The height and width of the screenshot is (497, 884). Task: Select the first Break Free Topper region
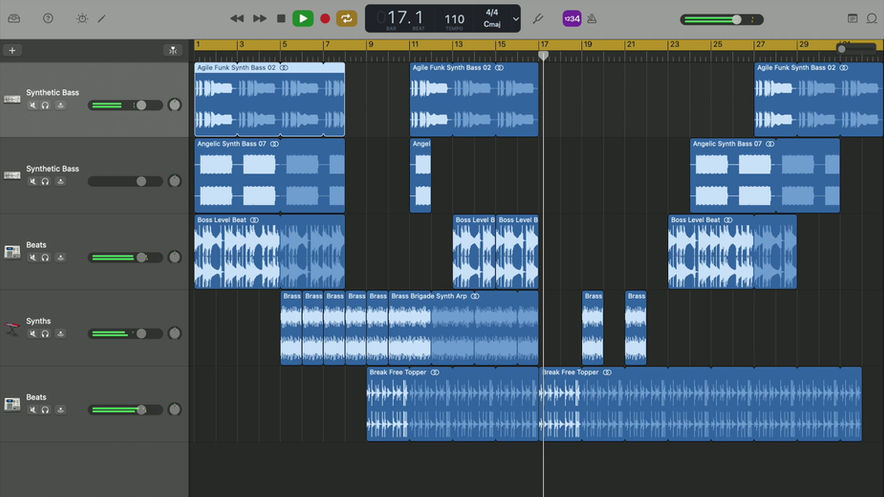coord(452,403)
